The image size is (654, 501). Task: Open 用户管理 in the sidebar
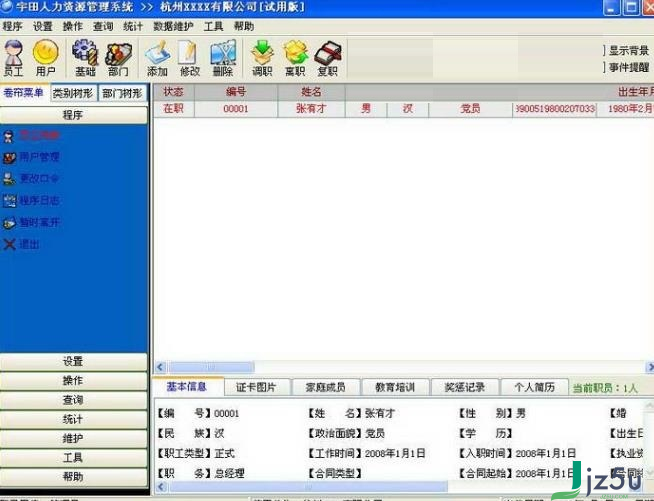tap(32, 157)
